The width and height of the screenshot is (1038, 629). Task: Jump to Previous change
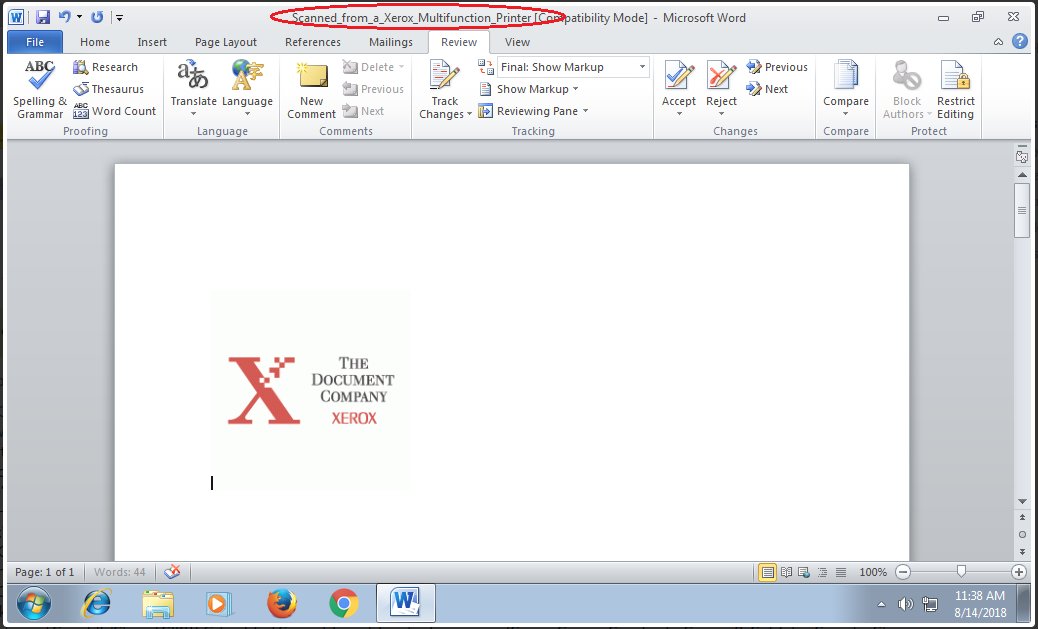point(777,67)
